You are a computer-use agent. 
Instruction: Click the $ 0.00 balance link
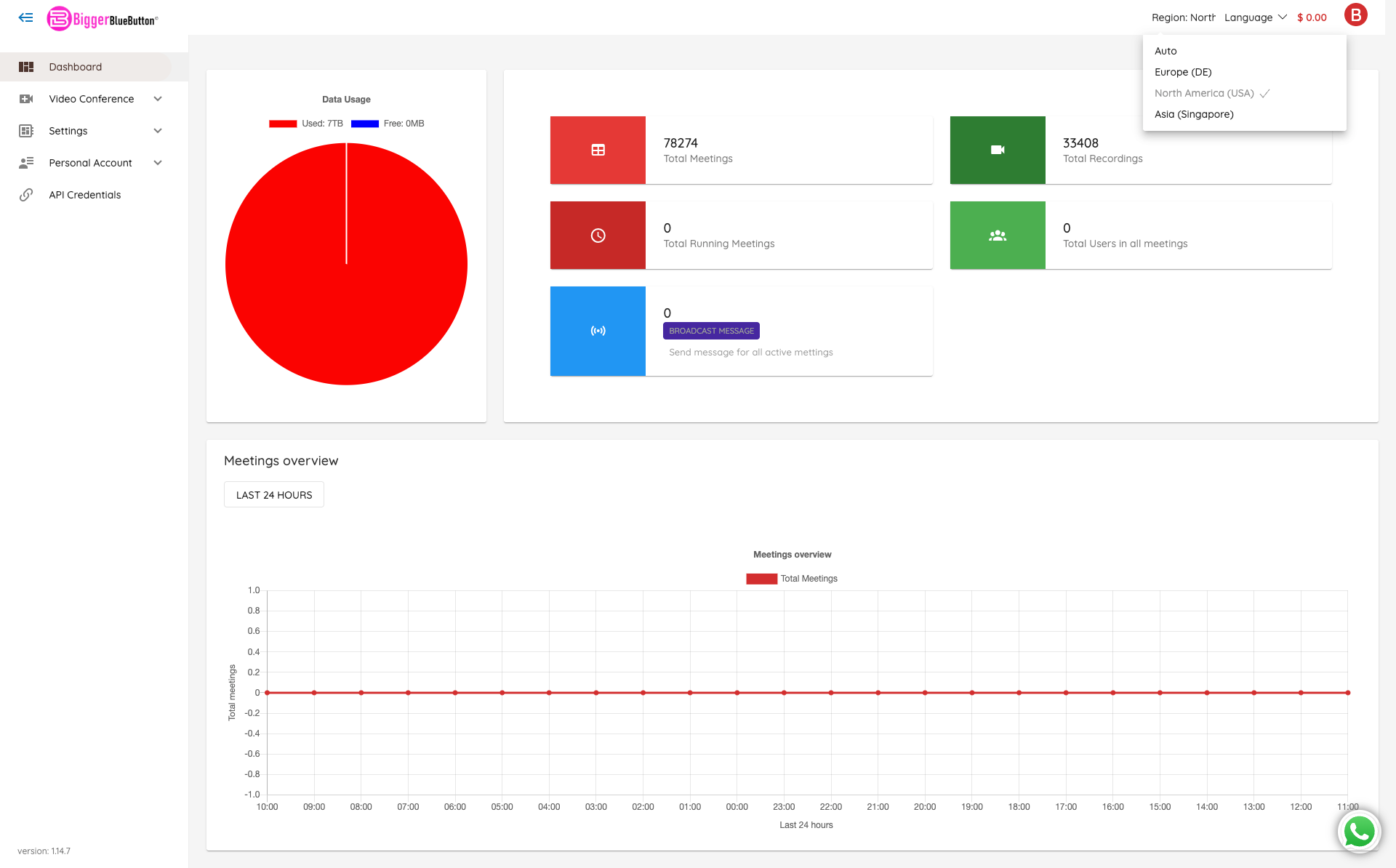click(x=1312, y=17)
